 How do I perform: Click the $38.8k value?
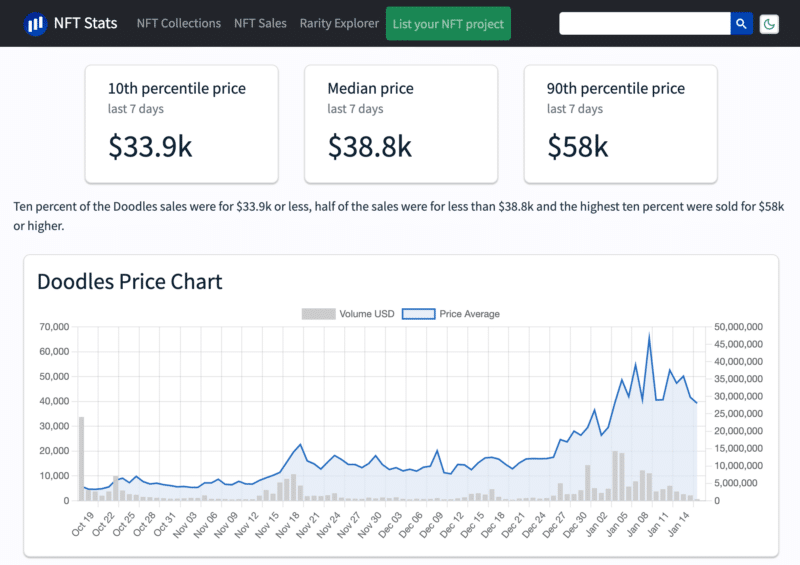369,146
